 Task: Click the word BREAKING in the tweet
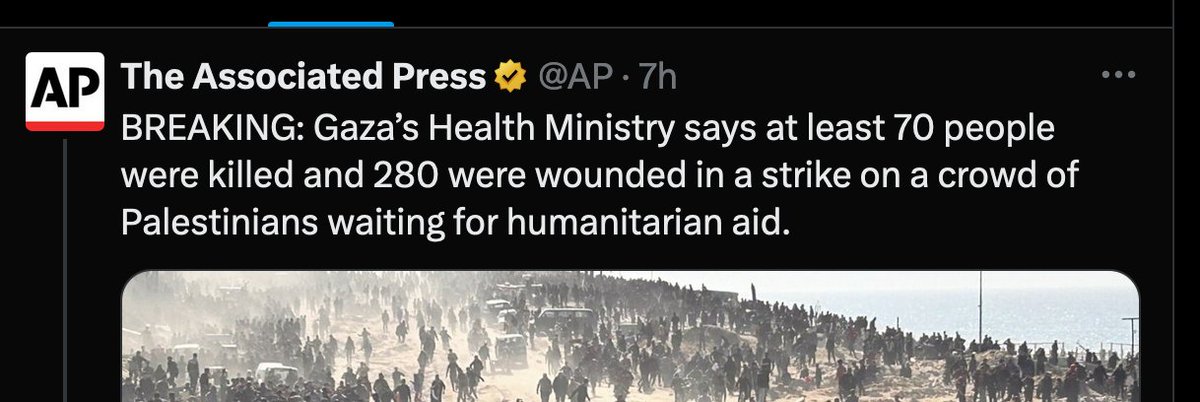211,130
